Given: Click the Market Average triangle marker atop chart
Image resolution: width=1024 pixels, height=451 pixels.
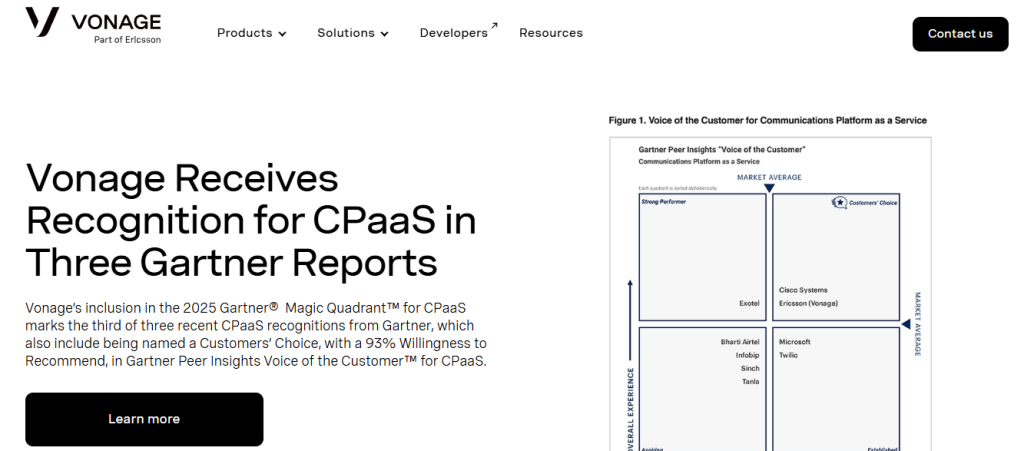Looking at the screenshot, I should click(769, 188).
